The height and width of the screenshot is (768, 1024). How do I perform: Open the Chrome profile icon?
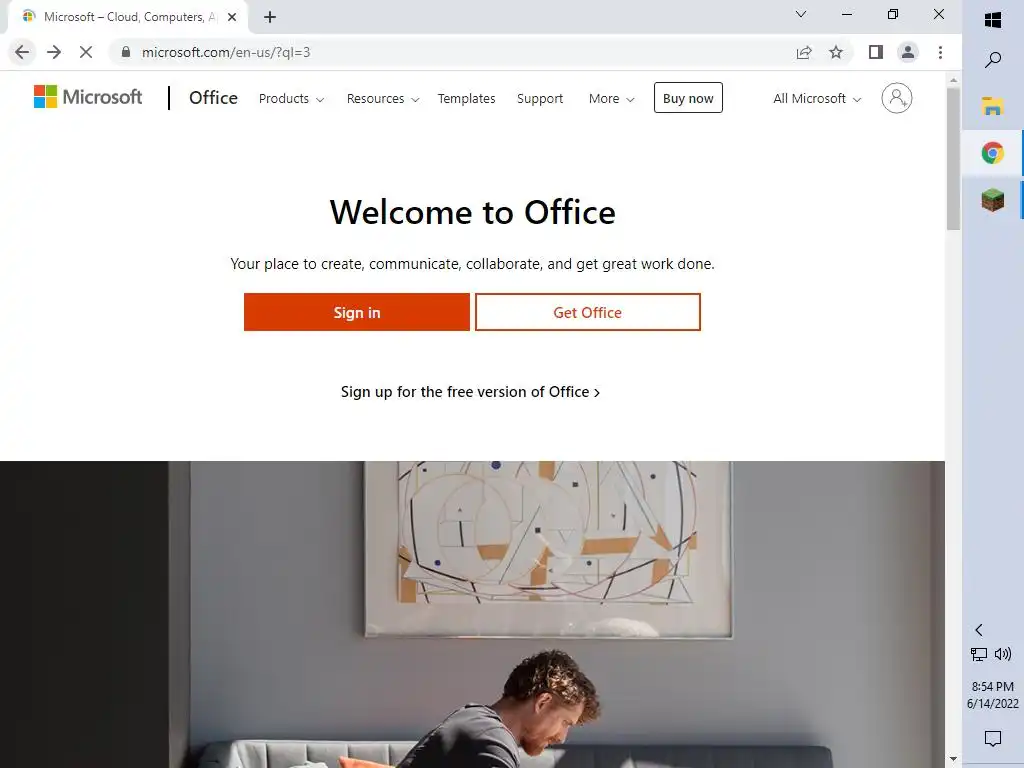[908, 52]
